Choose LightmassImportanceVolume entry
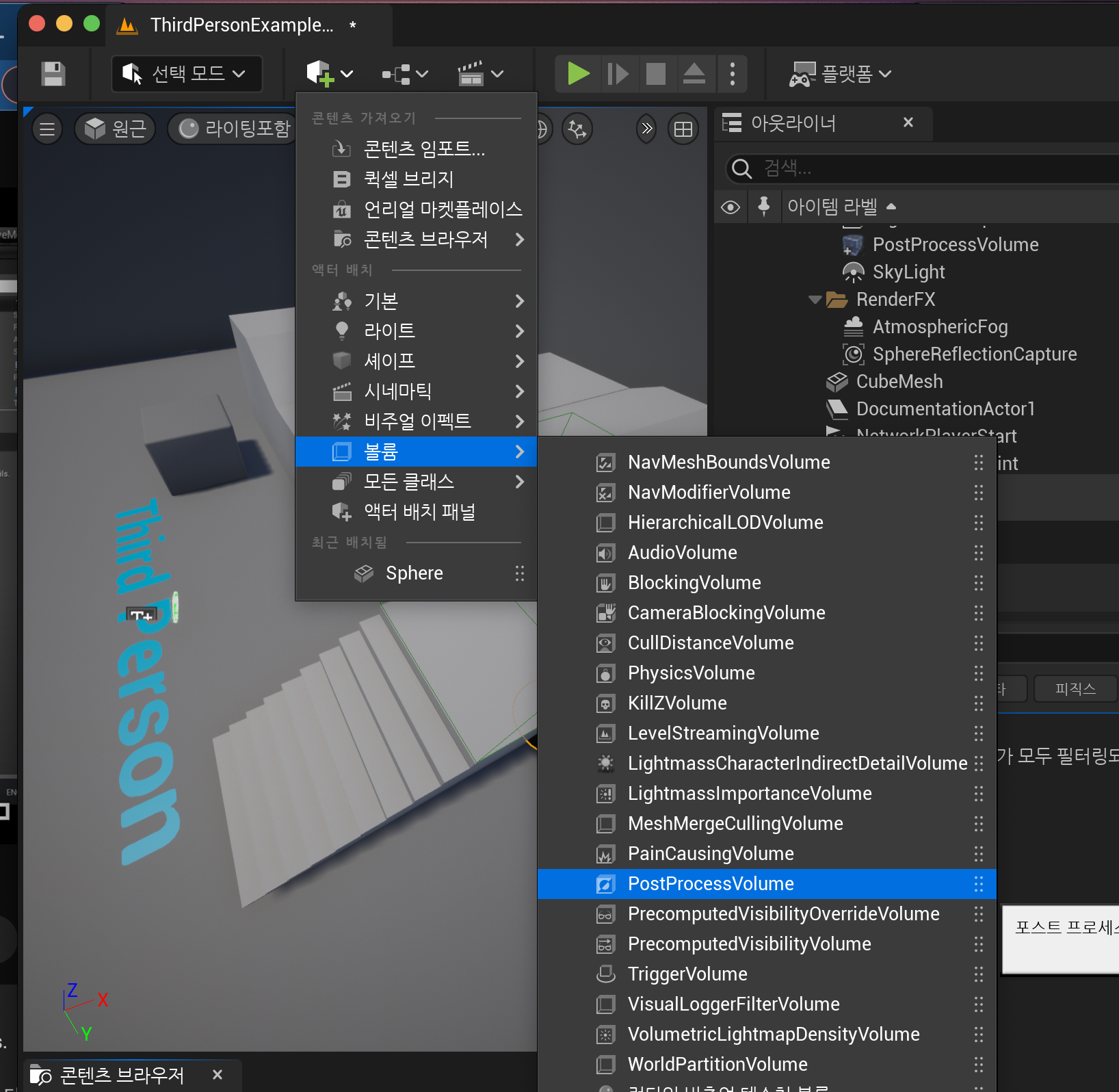Viewport: 1119px width, 1092px height. [767, 793]
